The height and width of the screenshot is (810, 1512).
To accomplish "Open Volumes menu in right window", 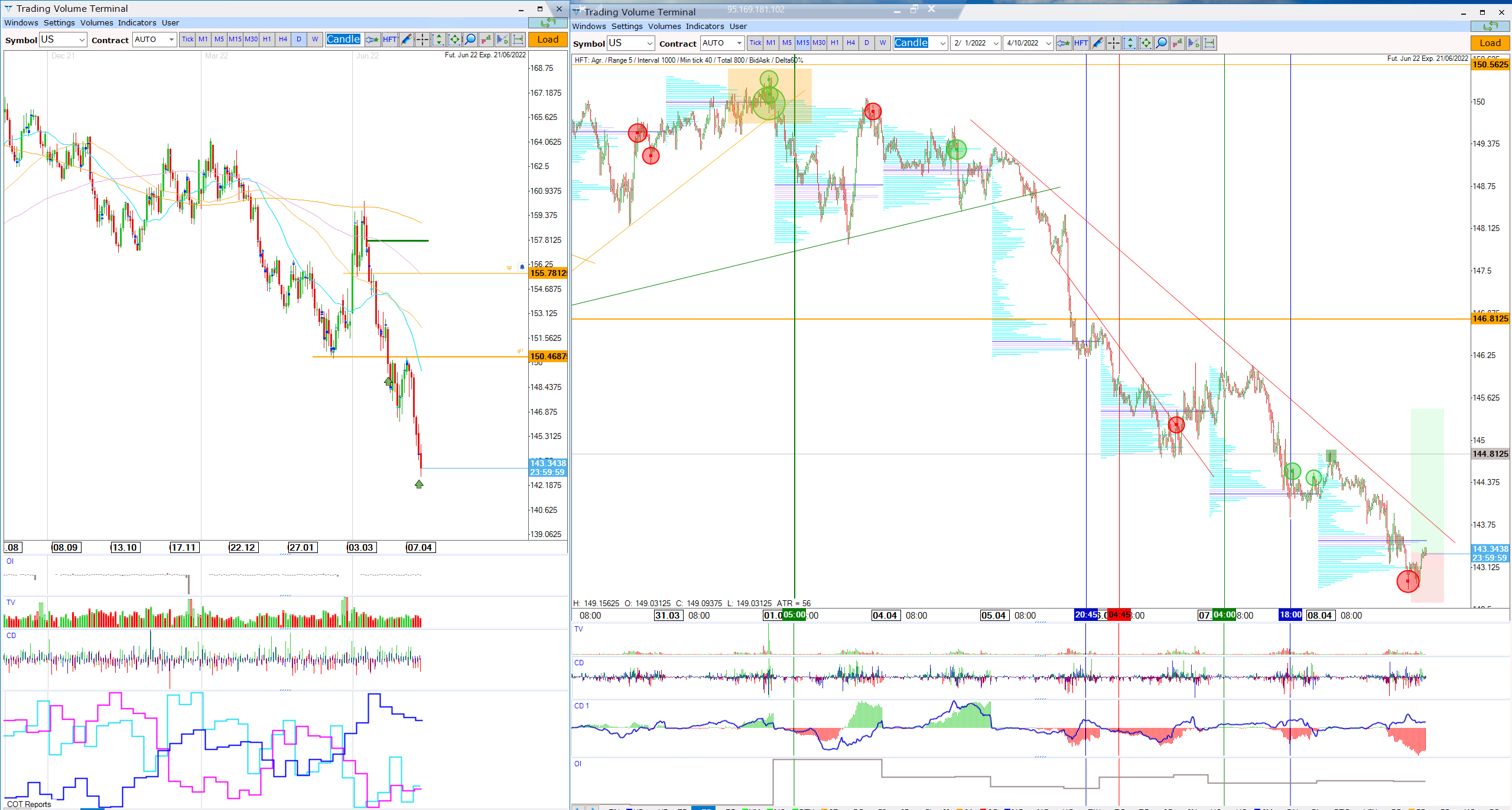I will tap(665, 27).
